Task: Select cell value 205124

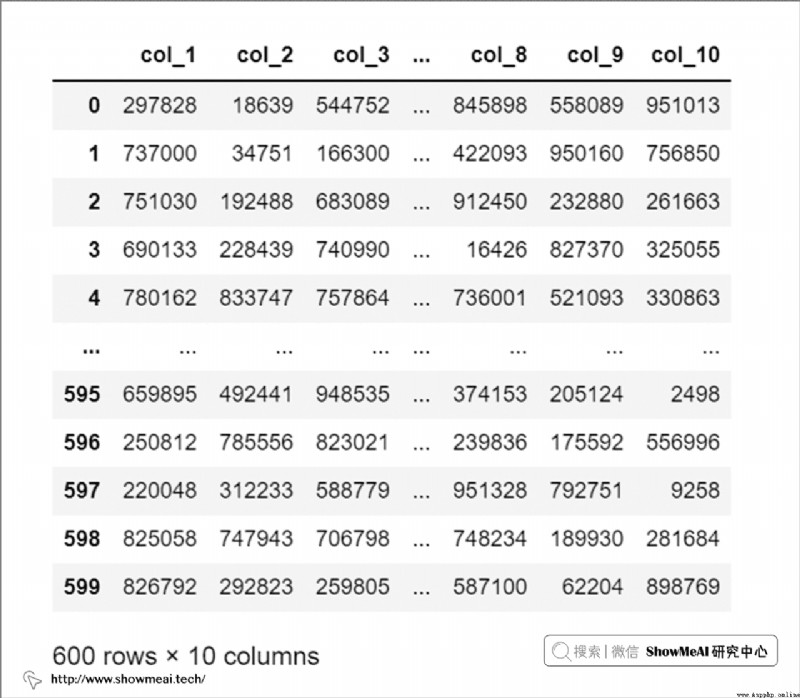Action: [586, 394]
